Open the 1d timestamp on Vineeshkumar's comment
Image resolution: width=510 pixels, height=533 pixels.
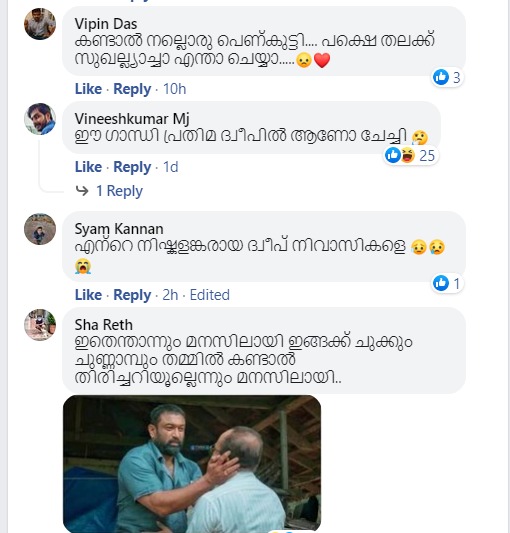point(170,167)
